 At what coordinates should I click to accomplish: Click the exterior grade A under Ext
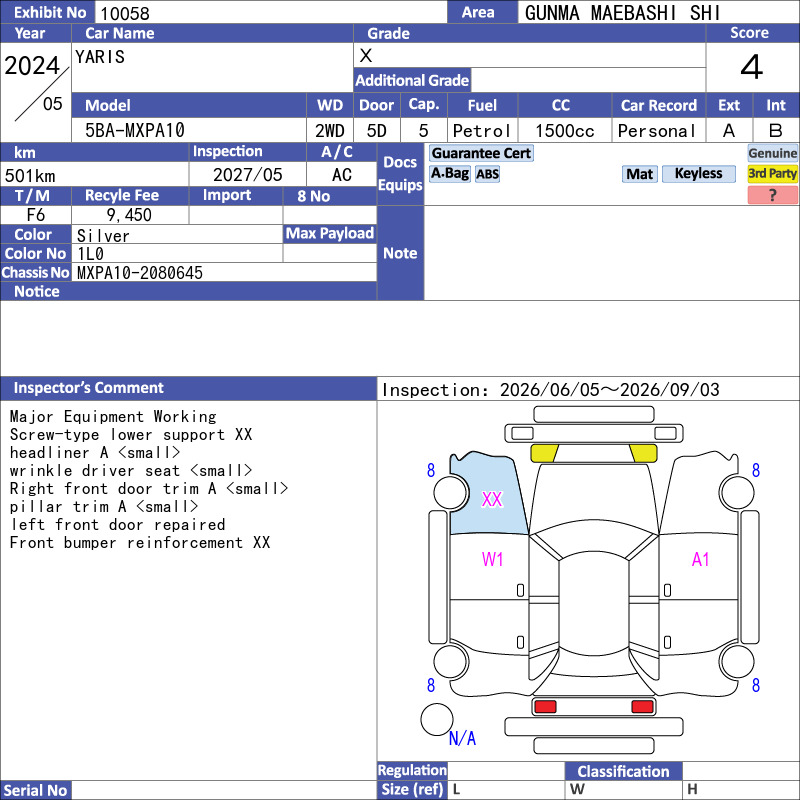729,131
